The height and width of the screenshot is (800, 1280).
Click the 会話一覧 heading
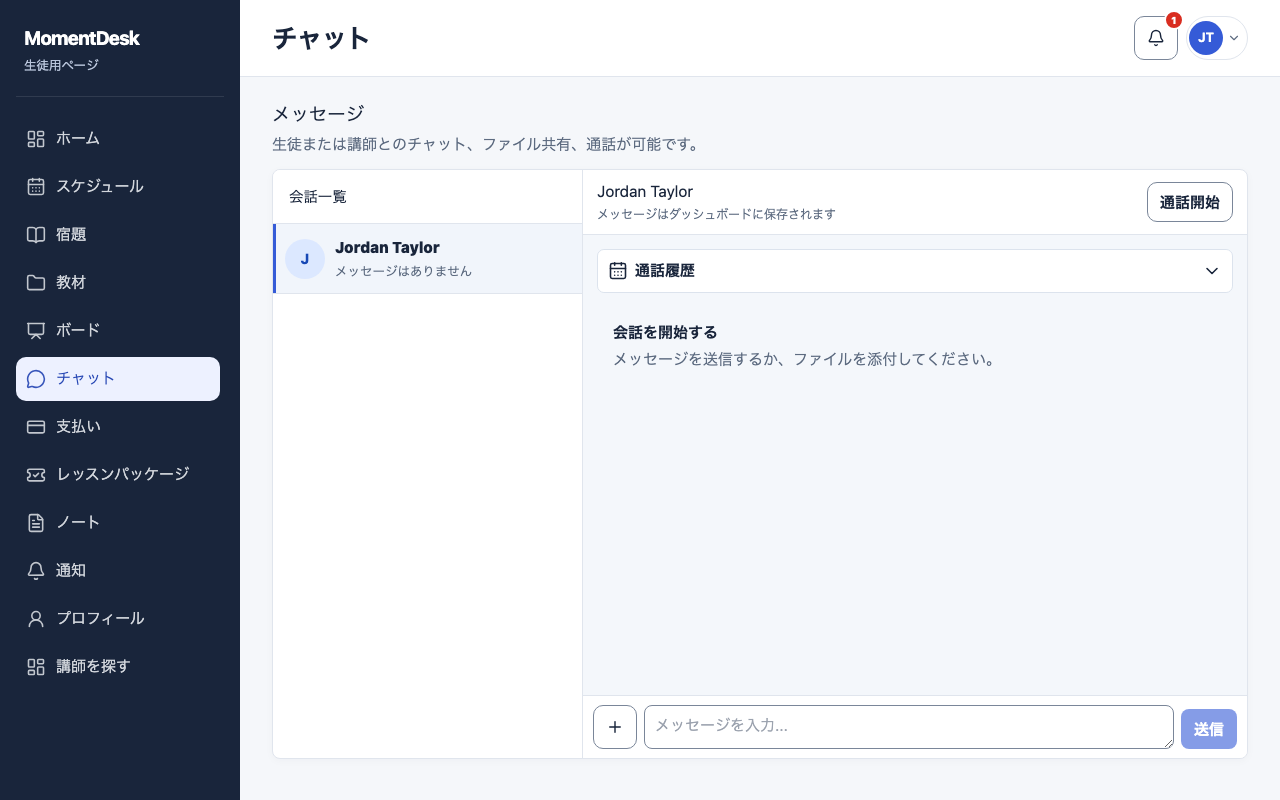click(x=318, y=197)
